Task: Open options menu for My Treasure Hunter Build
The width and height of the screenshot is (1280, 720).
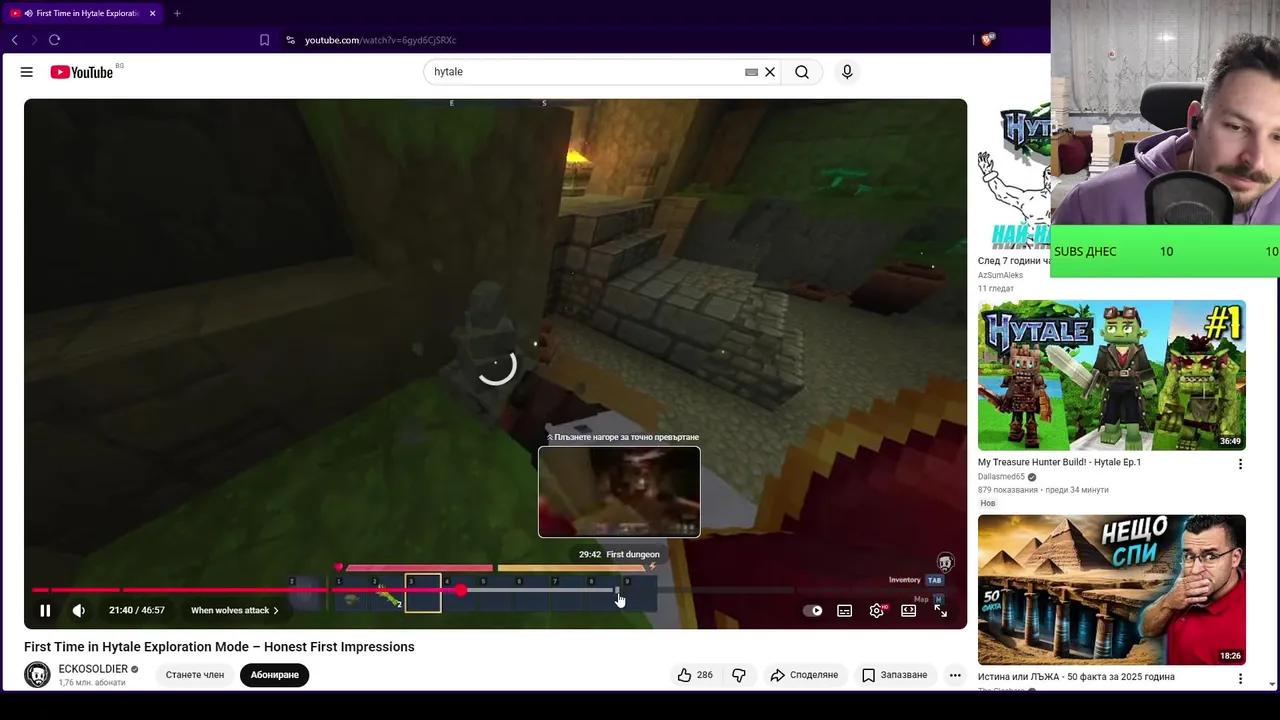Action: 1240,464
